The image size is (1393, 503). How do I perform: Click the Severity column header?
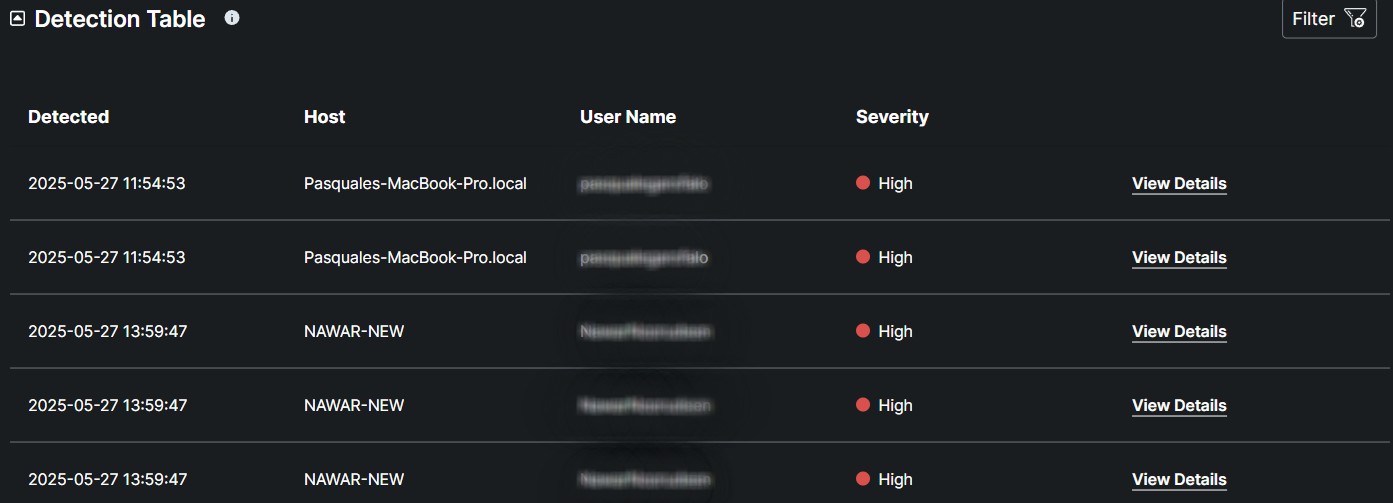pos(892,117)
